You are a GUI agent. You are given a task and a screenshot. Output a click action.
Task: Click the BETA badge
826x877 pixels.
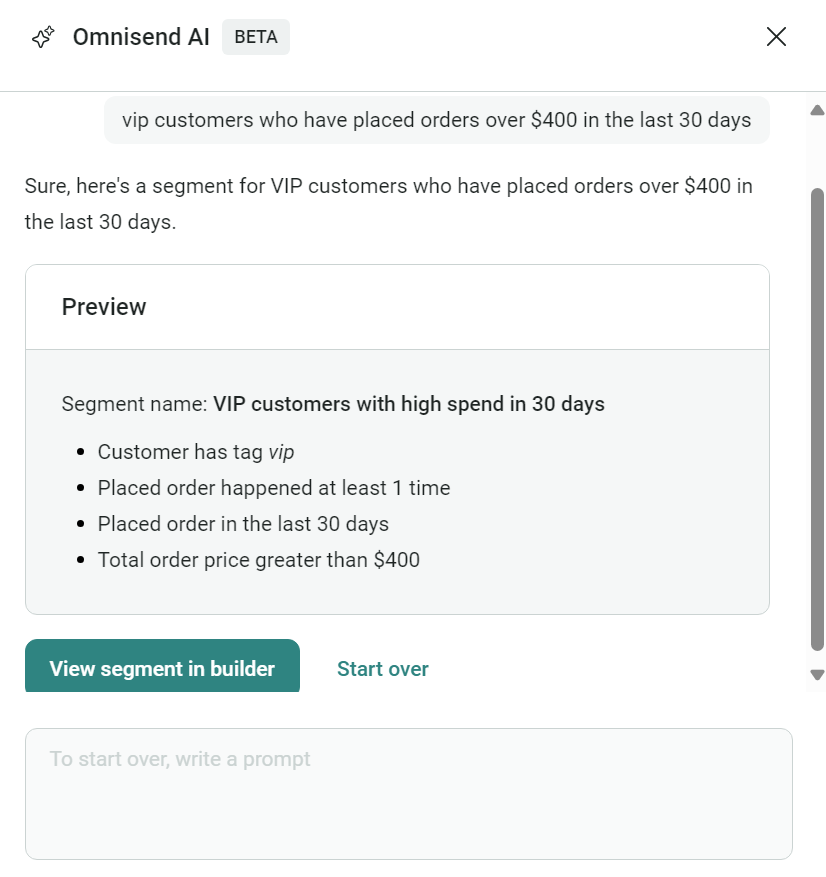coord(256,37)
